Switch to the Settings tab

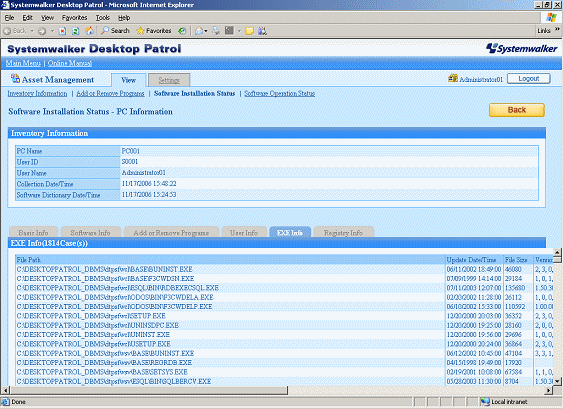click(x=169, y=80)
